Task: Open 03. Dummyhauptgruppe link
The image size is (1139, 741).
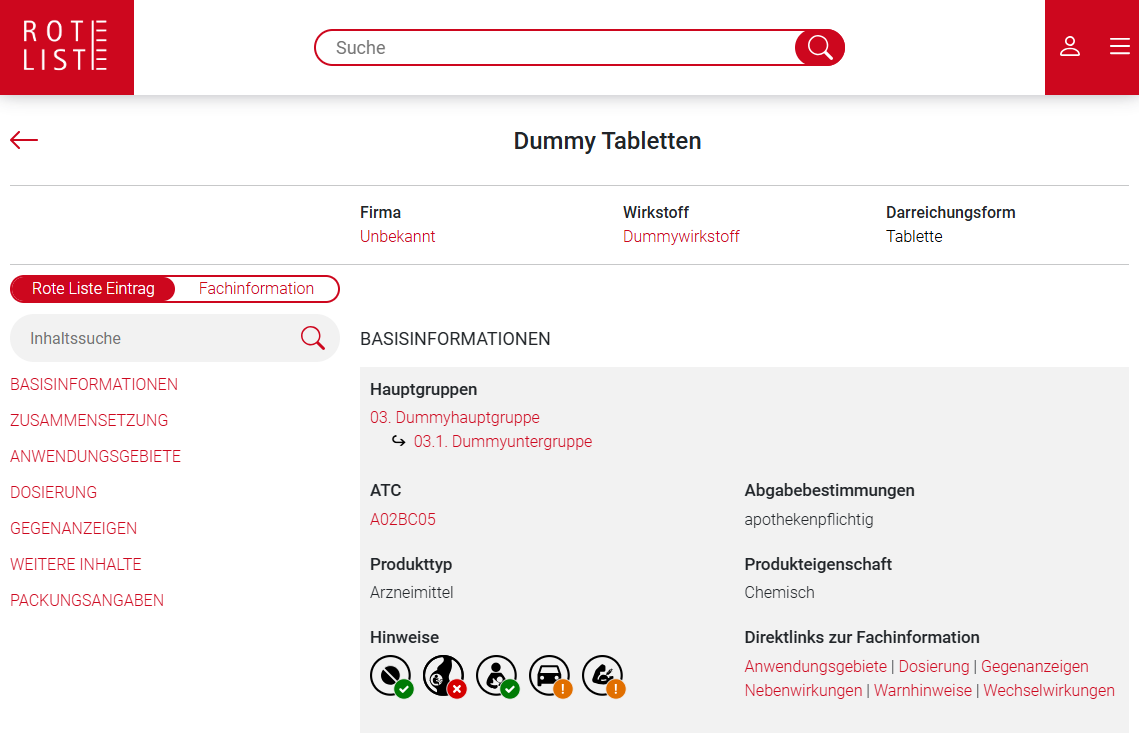Action: click(455, 418)
